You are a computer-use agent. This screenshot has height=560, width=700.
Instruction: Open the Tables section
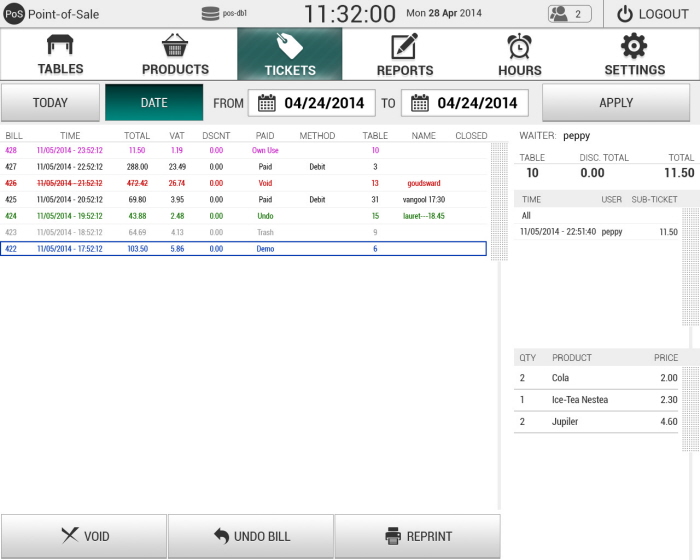click(60, 54)
